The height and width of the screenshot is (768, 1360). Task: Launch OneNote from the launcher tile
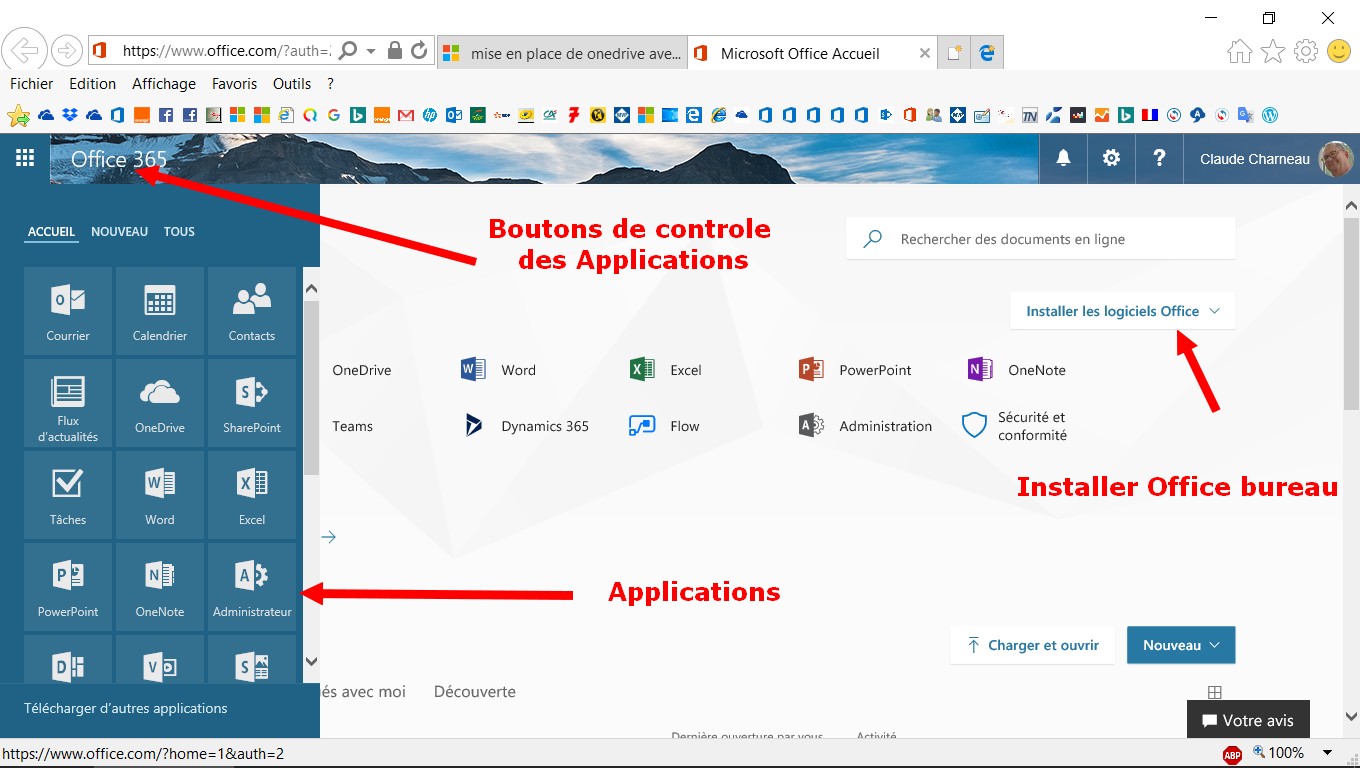(160, 587)
